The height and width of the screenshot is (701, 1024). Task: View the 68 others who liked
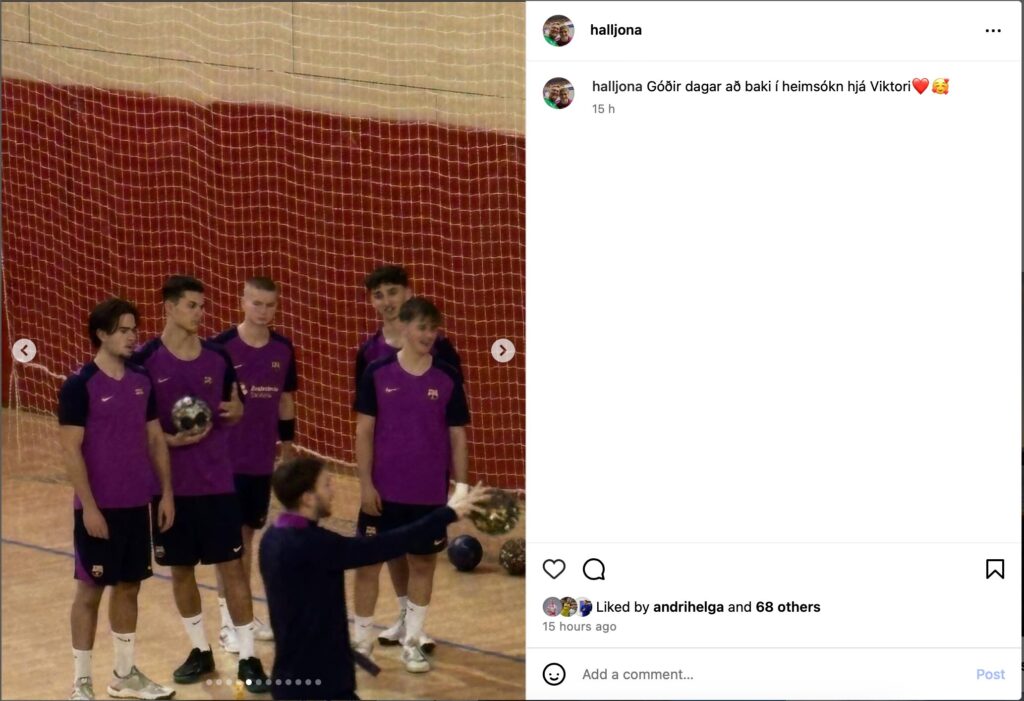[x=788, y=607]
